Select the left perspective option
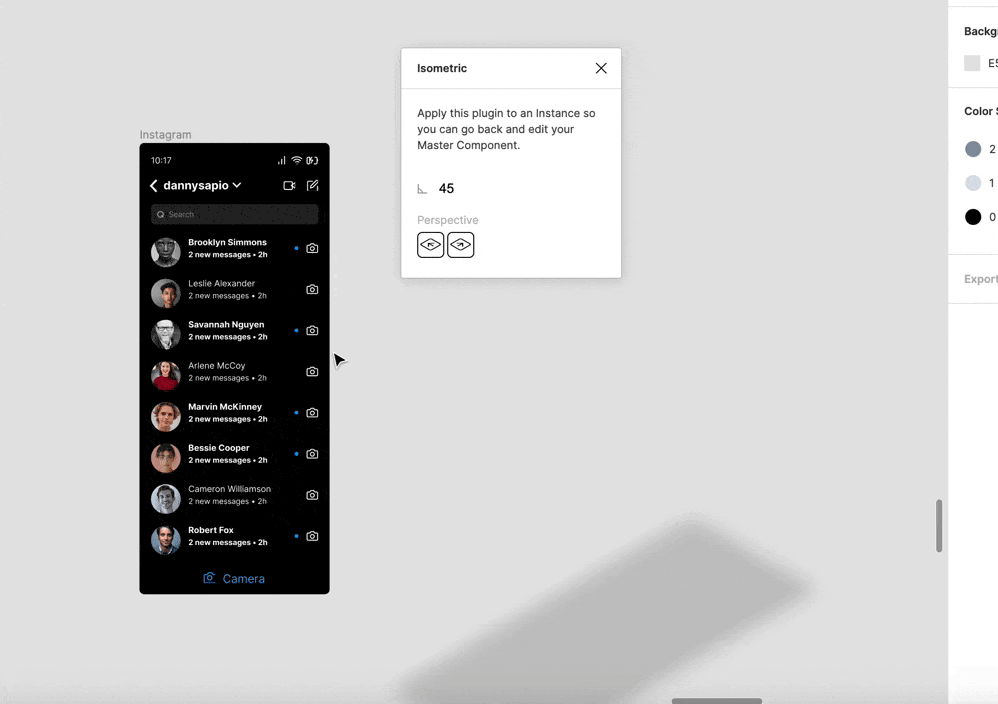 point(430,245)
